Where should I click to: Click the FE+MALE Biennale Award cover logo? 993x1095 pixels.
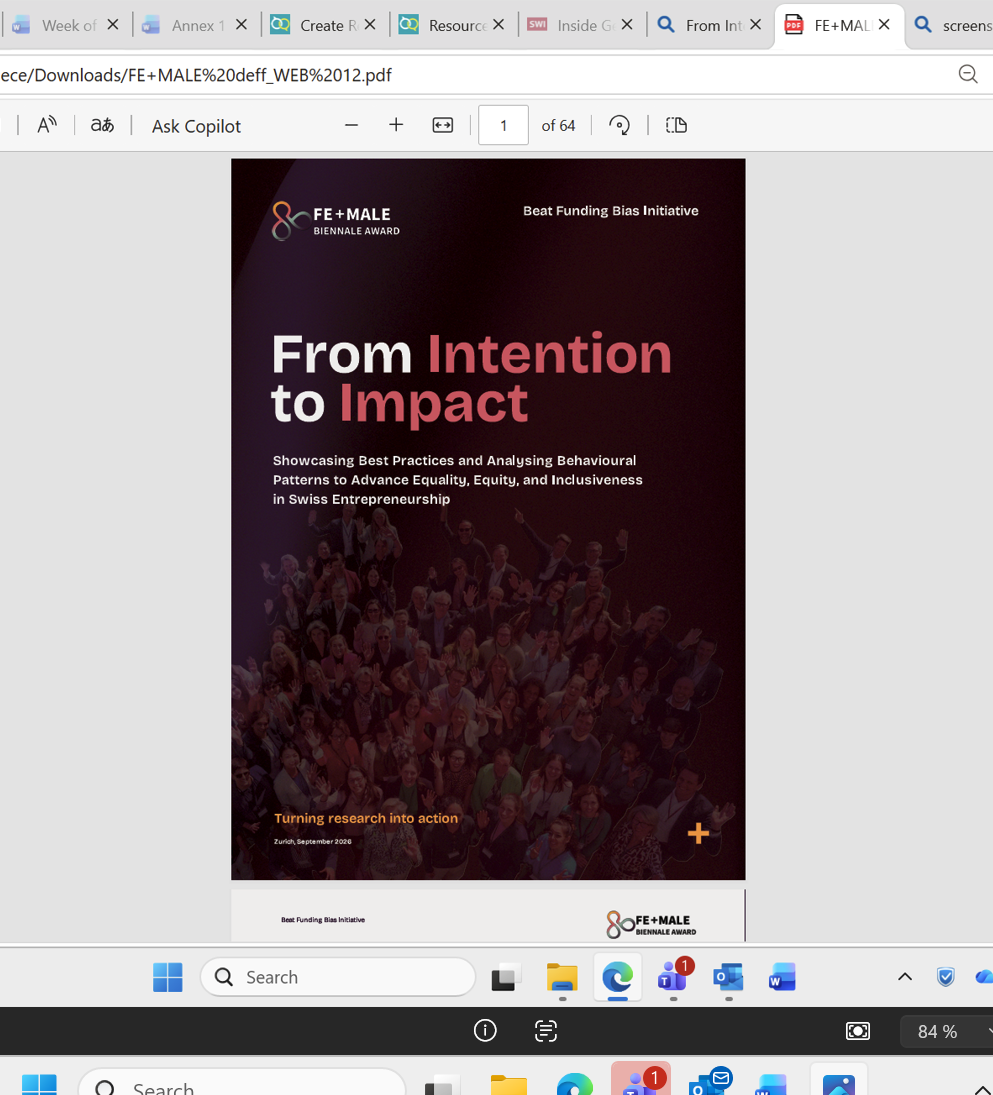point(336,221)
